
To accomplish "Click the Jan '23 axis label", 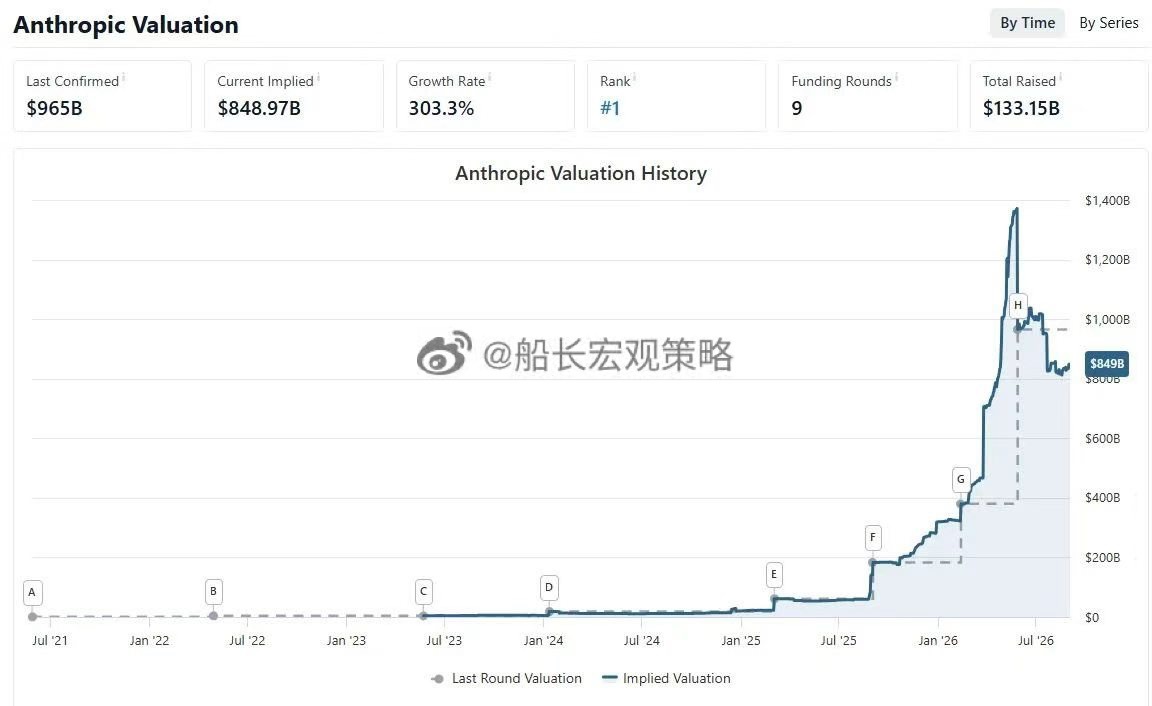I will [346, 641].
